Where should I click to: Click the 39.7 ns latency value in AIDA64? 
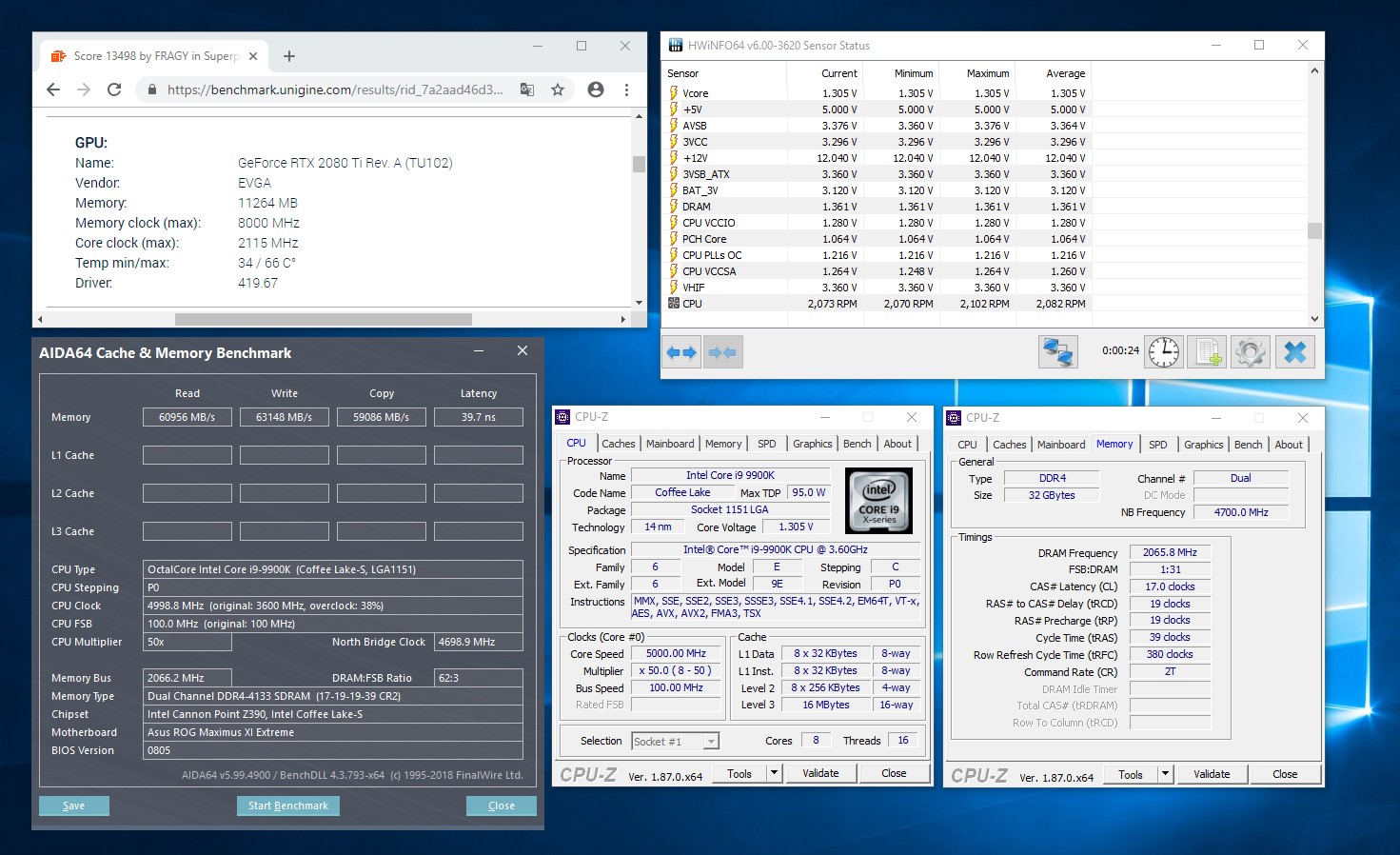point(479,417)
